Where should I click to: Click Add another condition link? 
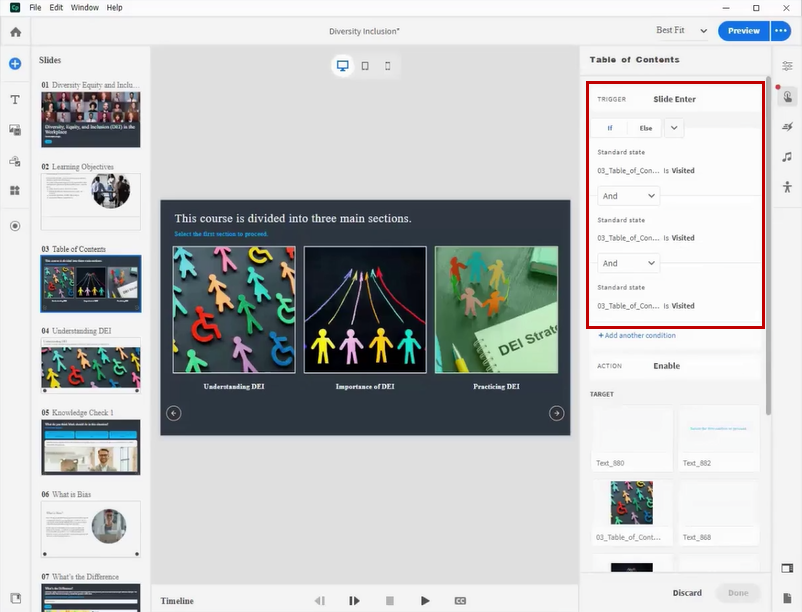point(637,335)
